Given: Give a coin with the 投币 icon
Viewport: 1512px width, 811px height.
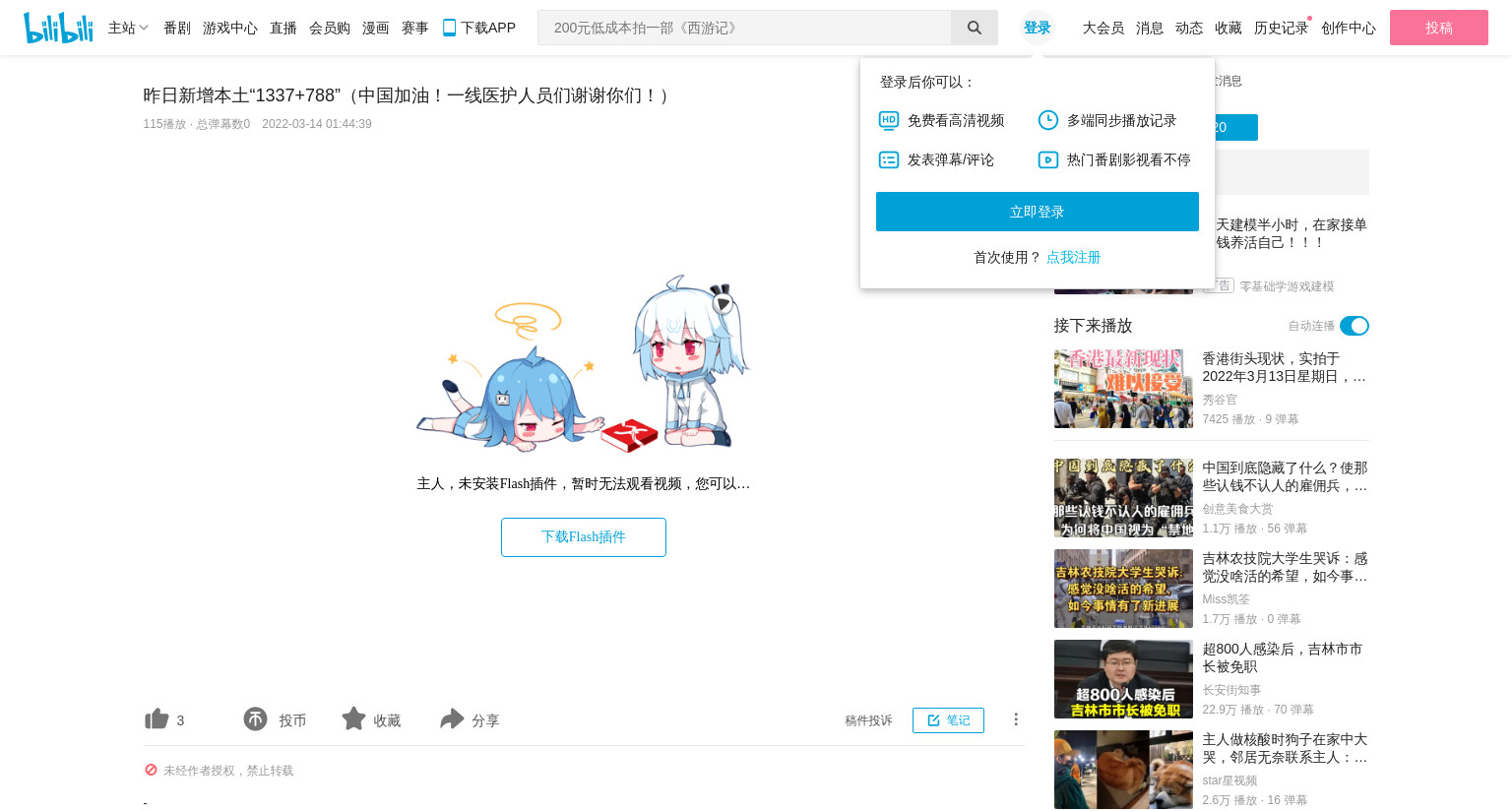Looking at the screenshot, I should tap(255, 719).
